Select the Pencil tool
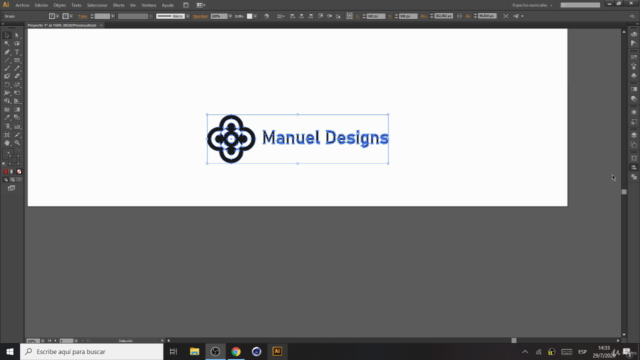 click(x=17, y=68)
